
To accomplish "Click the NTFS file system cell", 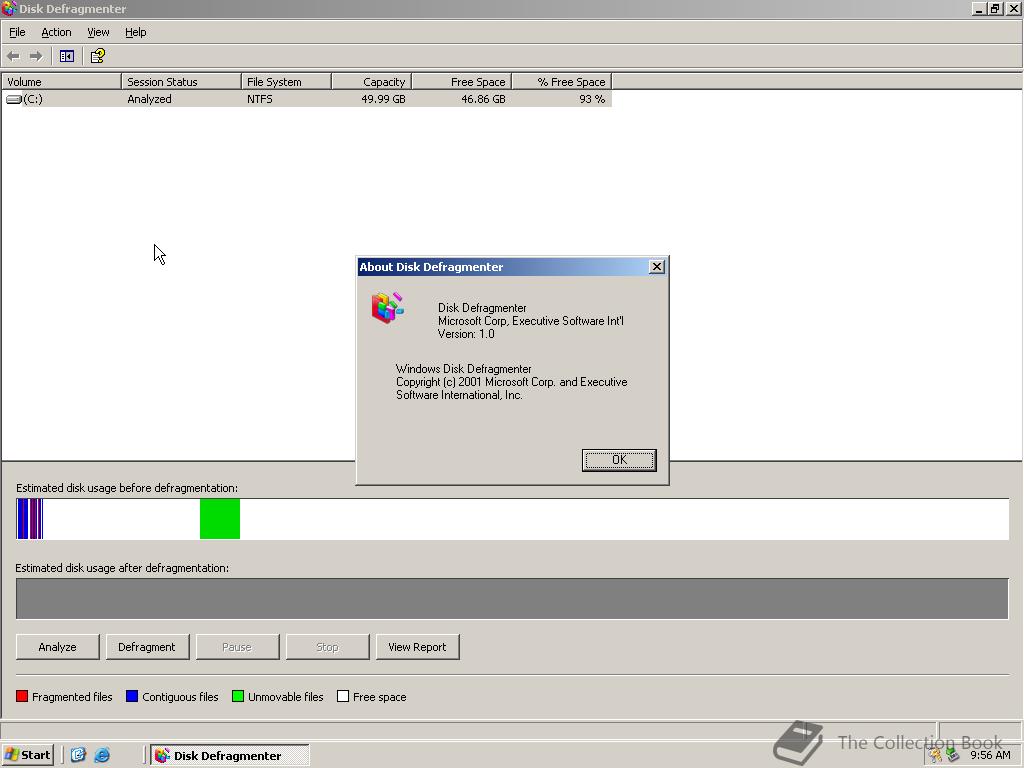I will (x=260, y=99).
